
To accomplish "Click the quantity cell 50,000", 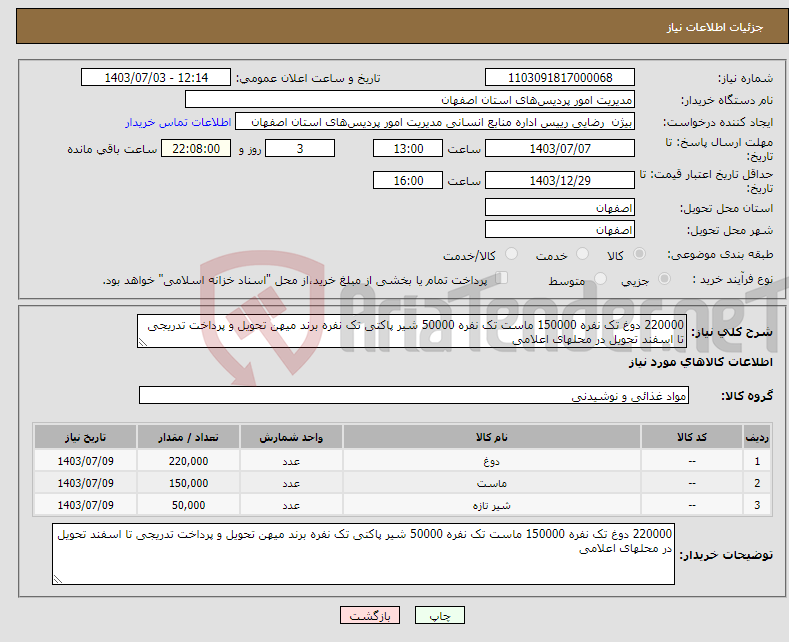I will pyautogui.click(x=188, y=505).
